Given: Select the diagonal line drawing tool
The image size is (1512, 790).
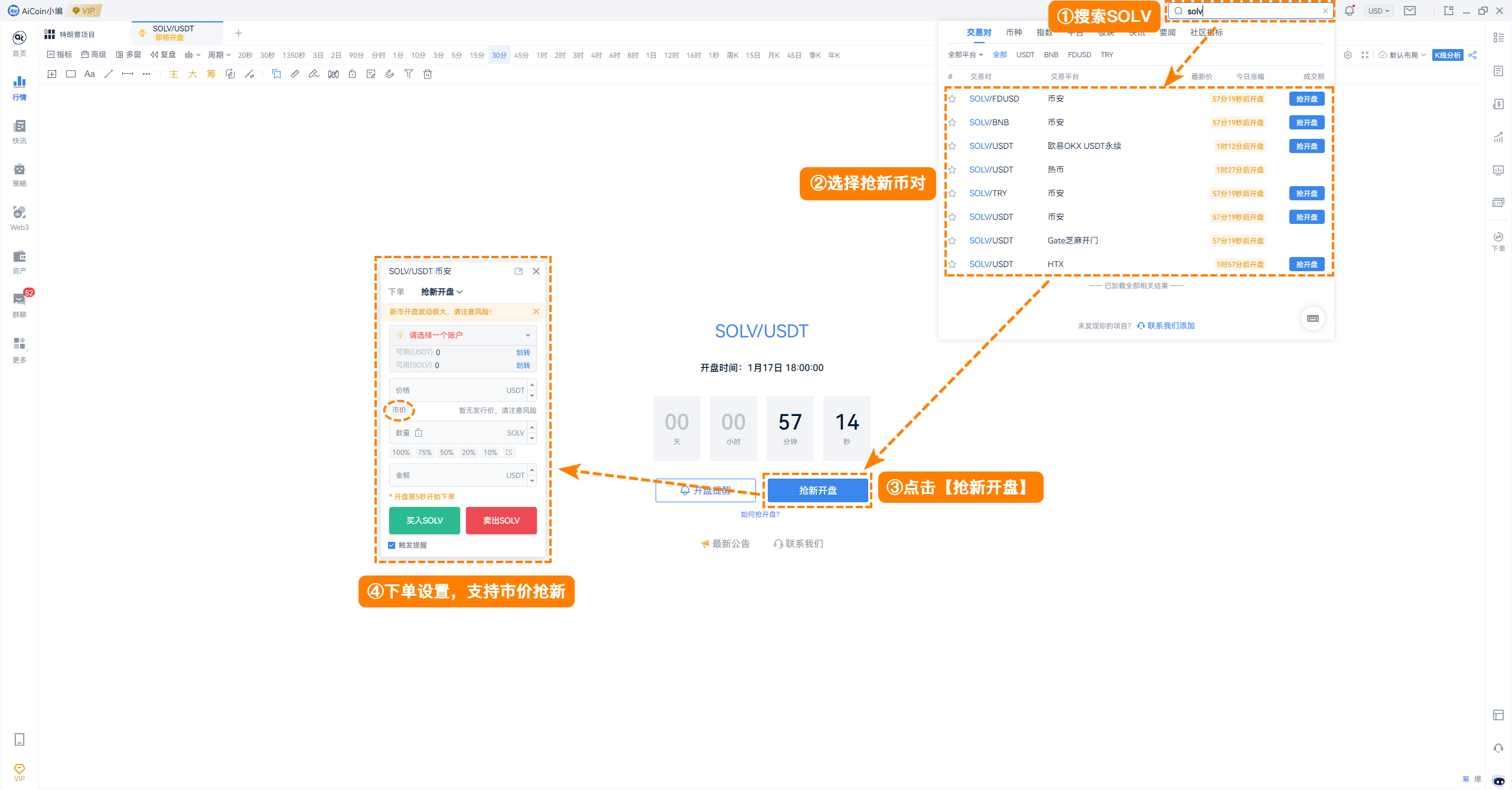Looking at the screenshot, I should tap(109, 74).
